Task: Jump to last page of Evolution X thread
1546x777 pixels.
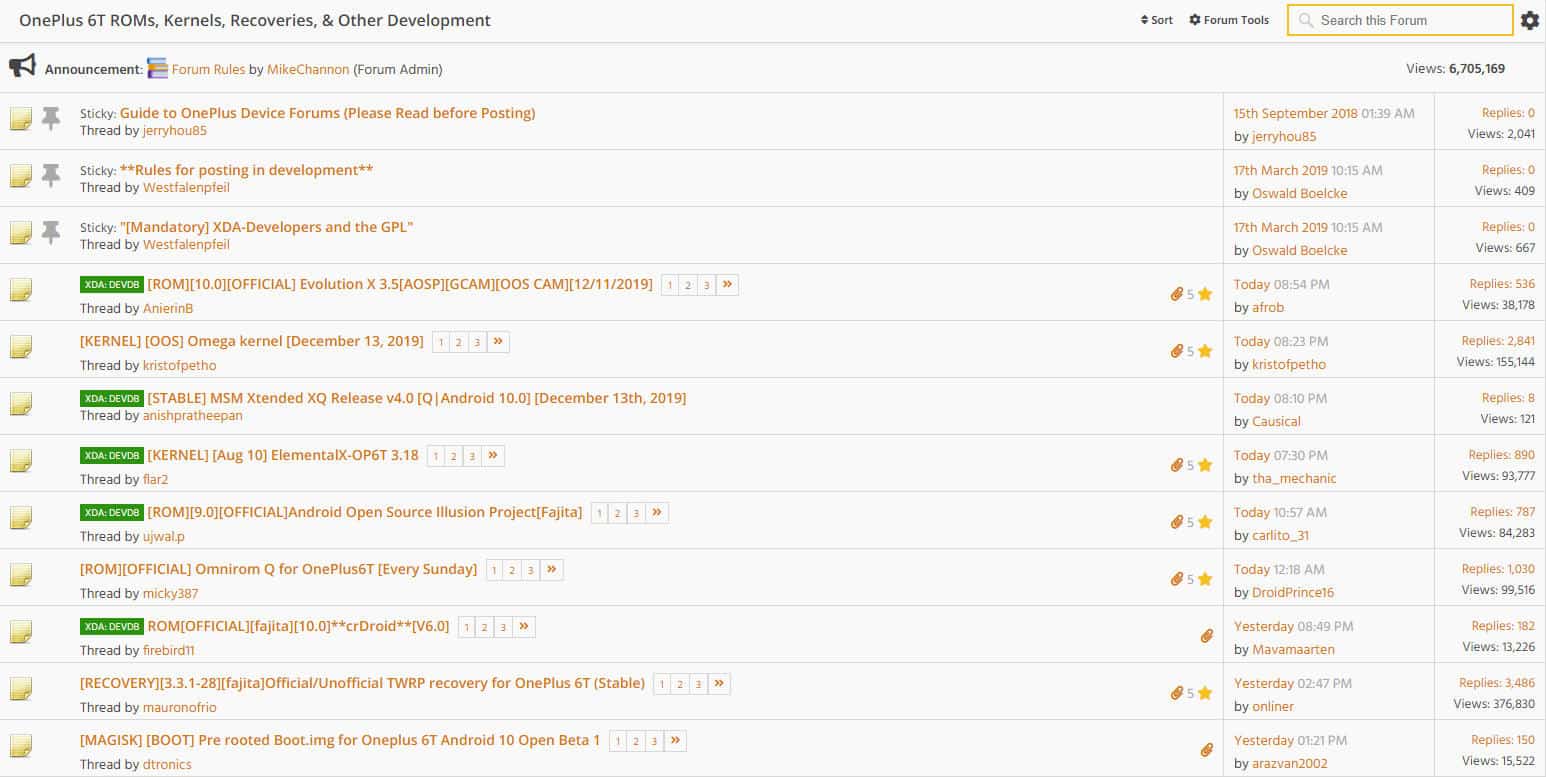Action: click(x=727, y=285)
